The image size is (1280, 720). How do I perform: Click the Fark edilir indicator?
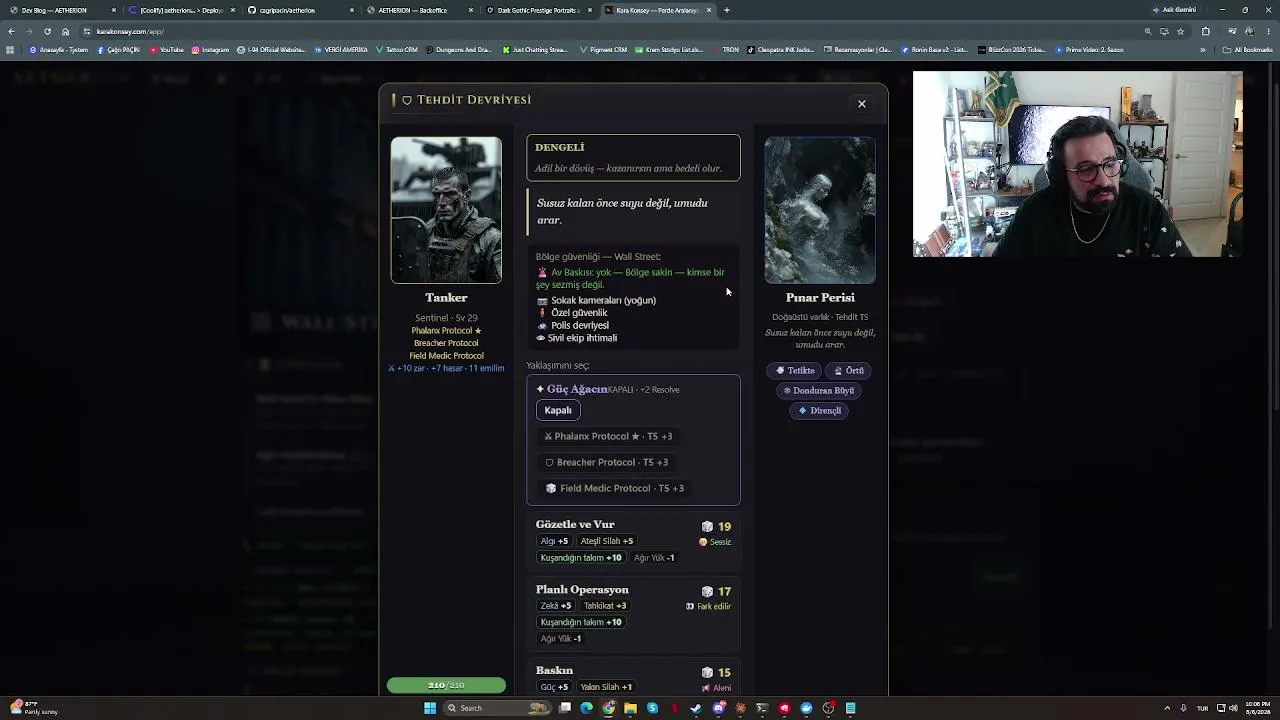click(x=708, y=606)
